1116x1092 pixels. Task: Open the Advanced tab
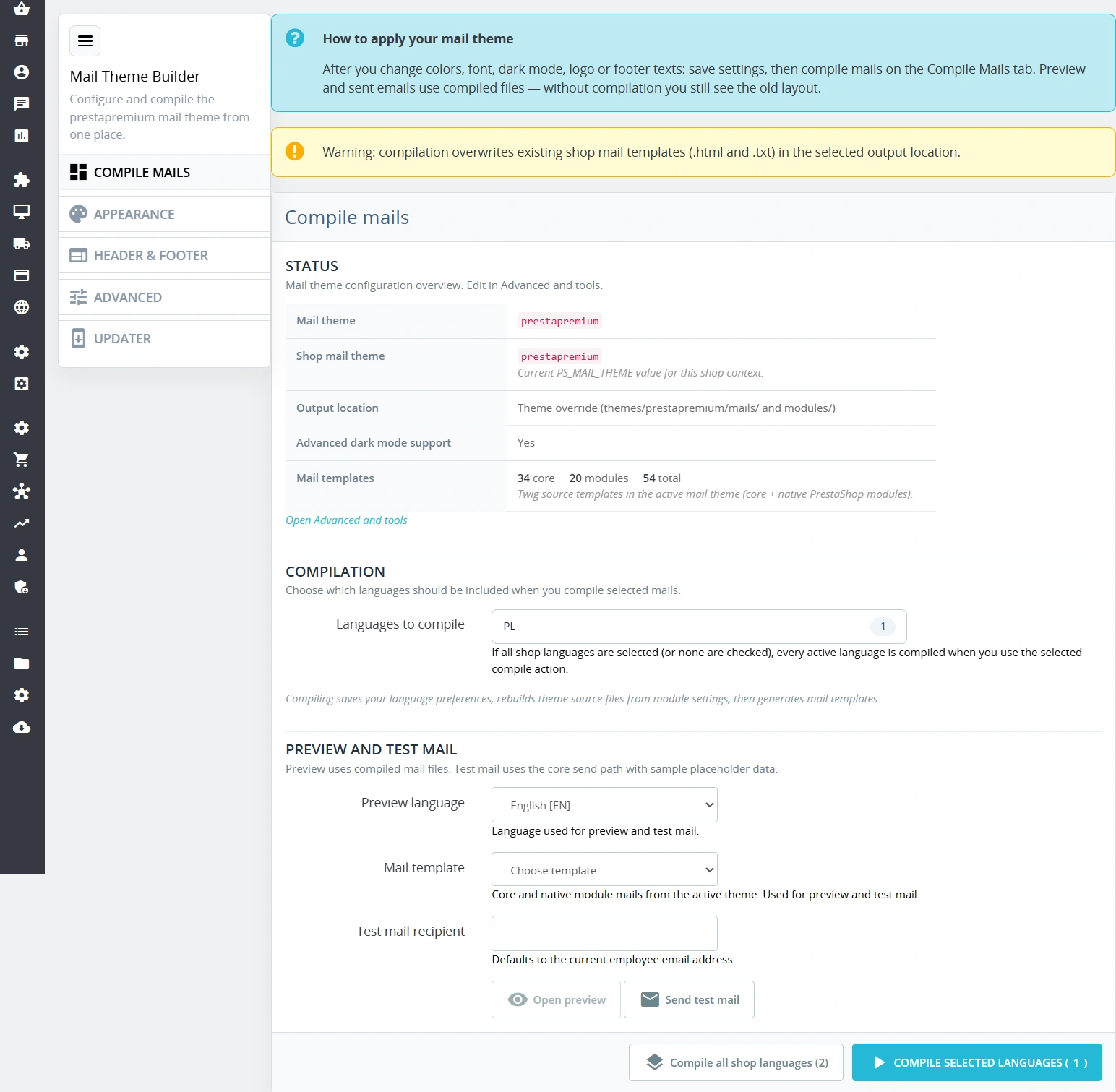(164, 297)
